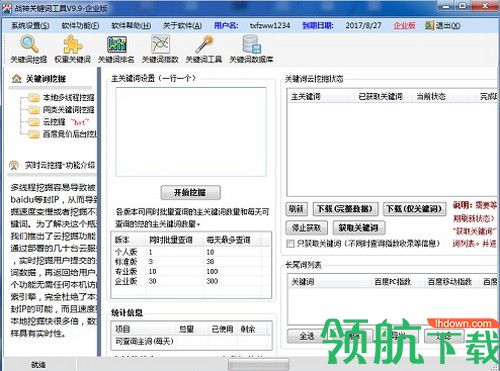500x371 pixels.
Task: Click the 项目 column header under 统计信息
Action: tap(123, 329)
